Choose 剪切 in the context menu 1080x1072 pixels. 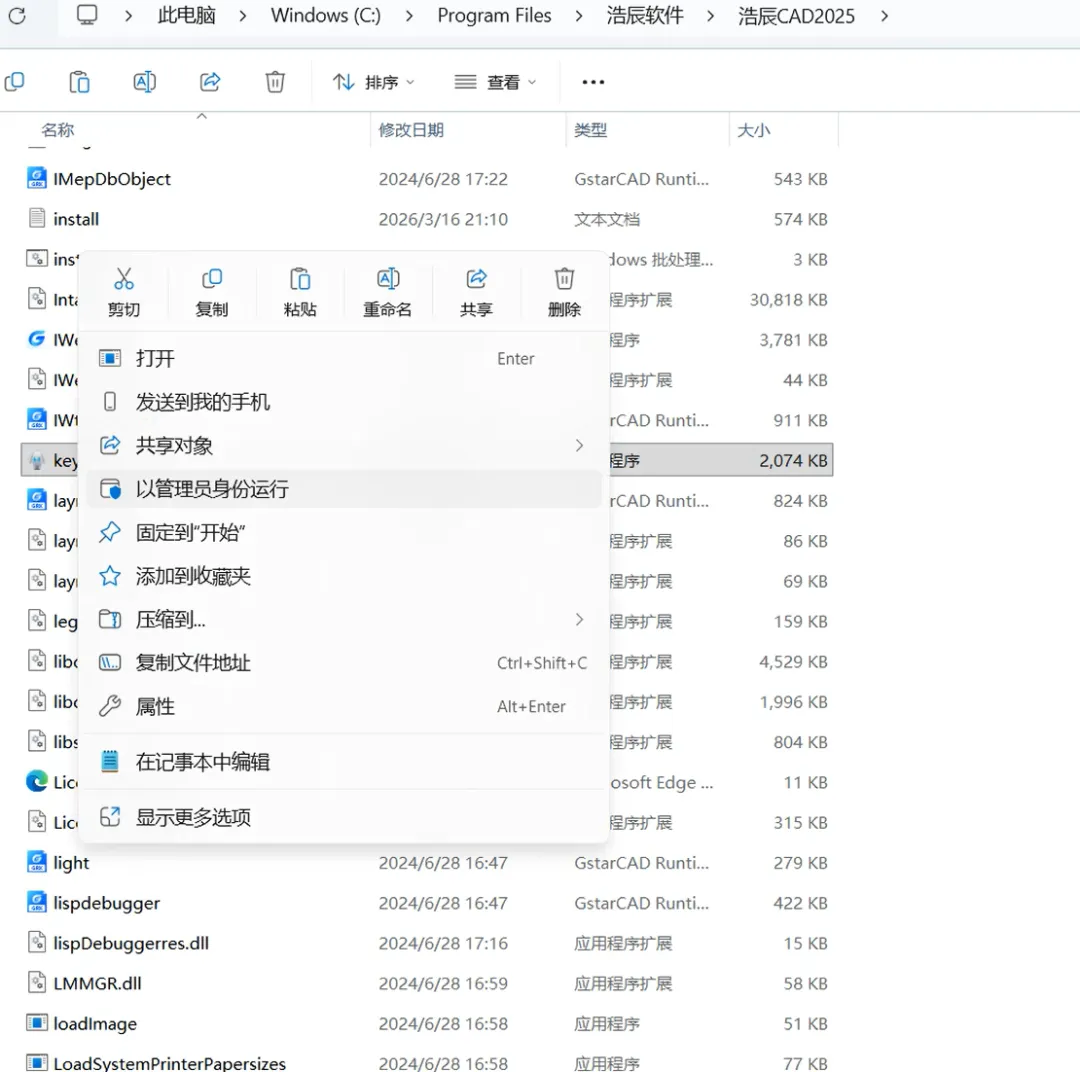click(124, 292)
